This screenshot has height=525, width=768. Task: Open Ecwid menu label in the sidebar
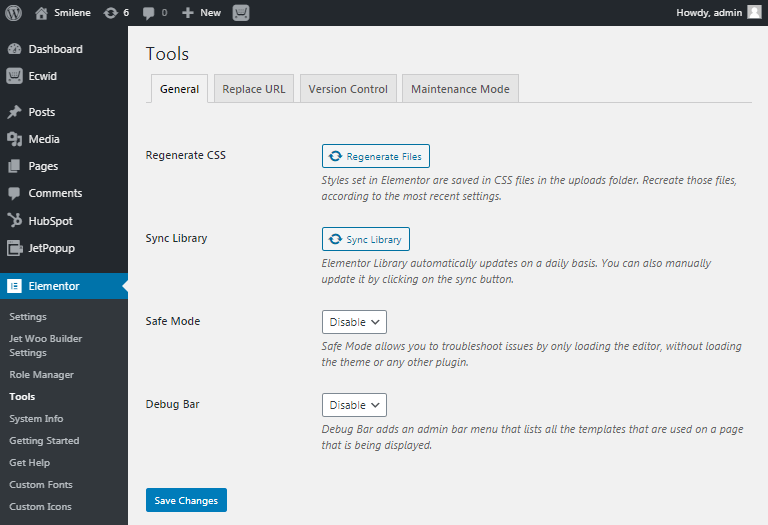point(43,76)
